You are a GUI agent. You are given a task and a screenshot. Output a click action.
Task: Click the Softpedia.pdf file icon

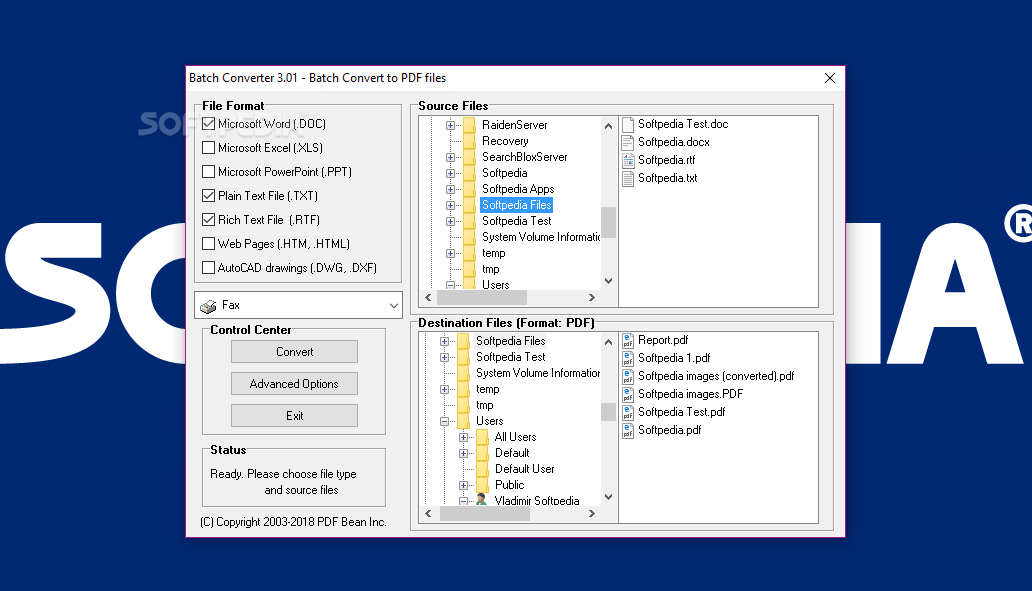click(628, 430)
